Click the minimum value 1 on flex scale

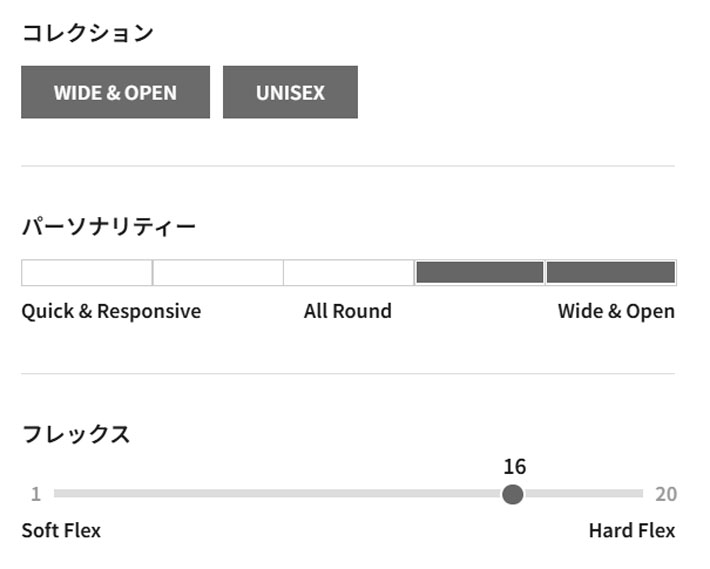pos(36,494)
